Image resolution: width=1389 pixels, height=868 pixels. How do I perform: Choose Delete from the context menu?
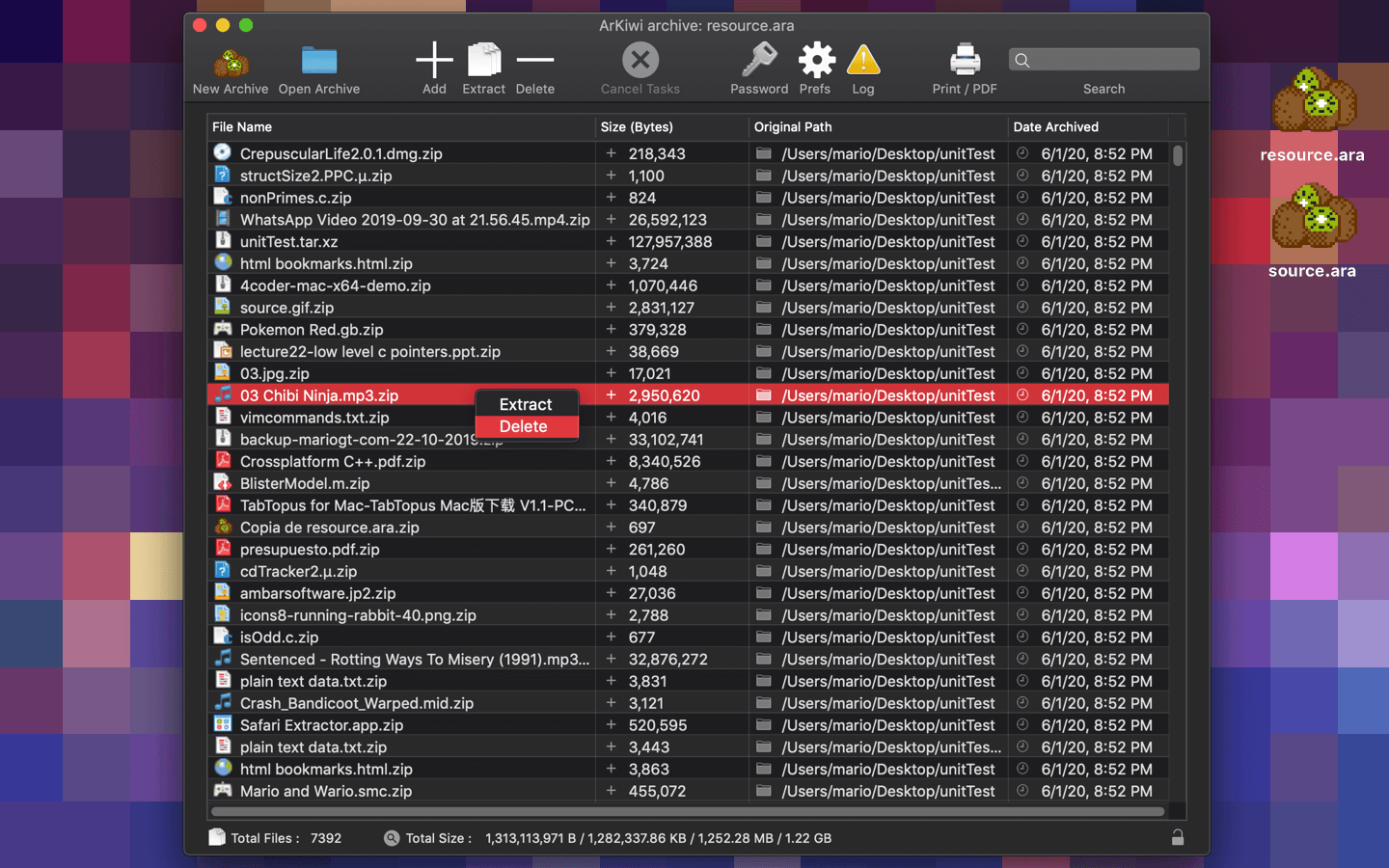pyautogui.click(x=524, y=426)
